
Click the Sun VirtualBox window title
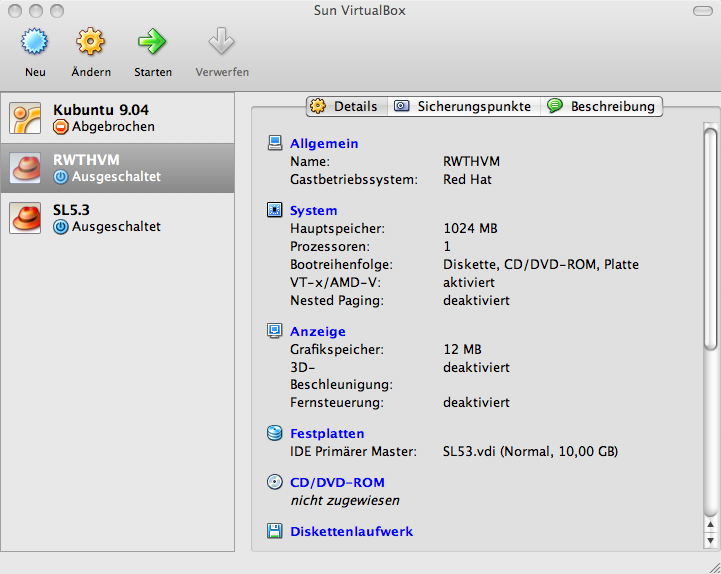click(x=360, y=11)
